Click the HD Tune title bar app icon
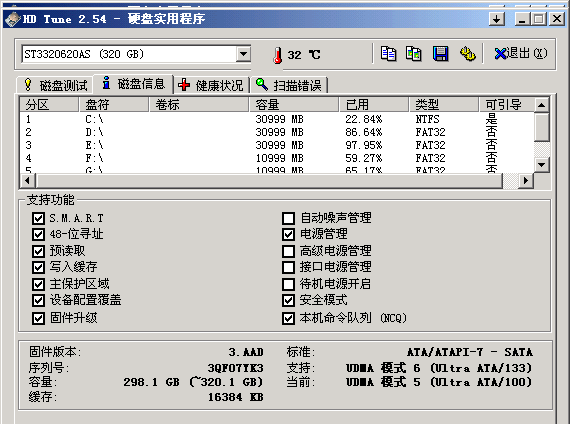This screenshot has height=424, width=570. coord(12,19)
